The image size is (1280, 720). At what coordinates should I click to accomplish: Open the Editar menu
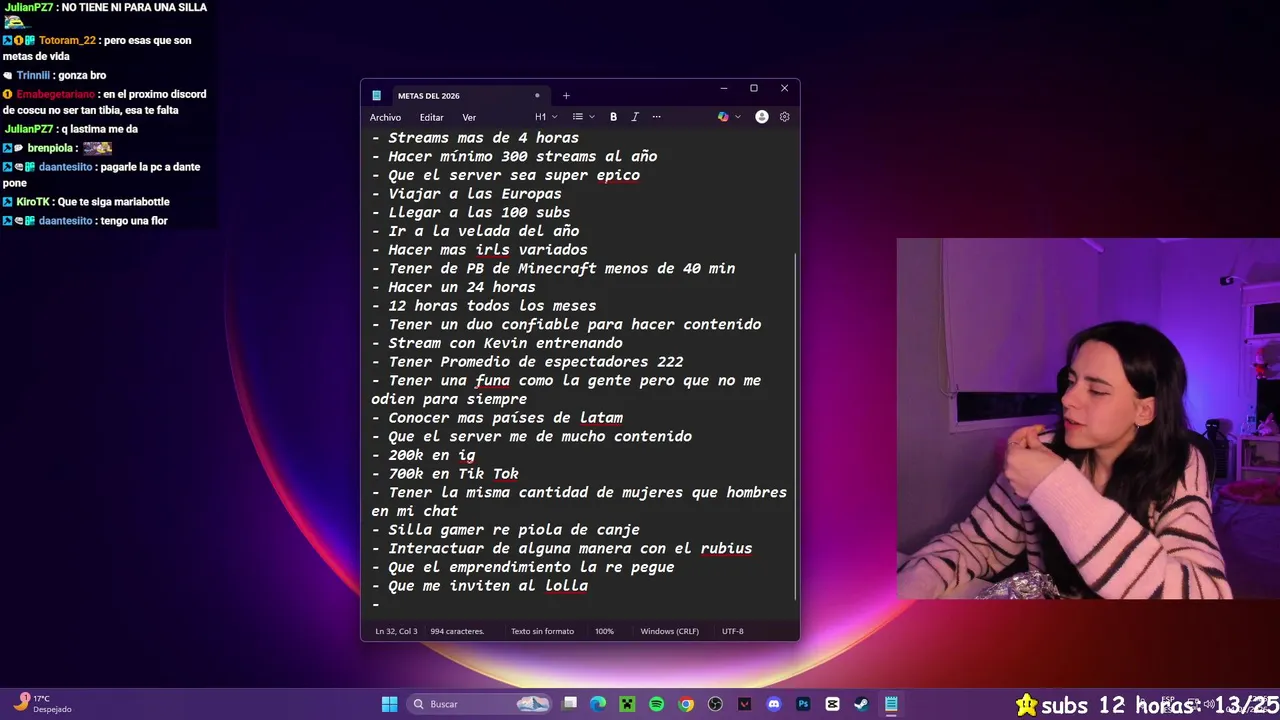click(x=431, y=117)
